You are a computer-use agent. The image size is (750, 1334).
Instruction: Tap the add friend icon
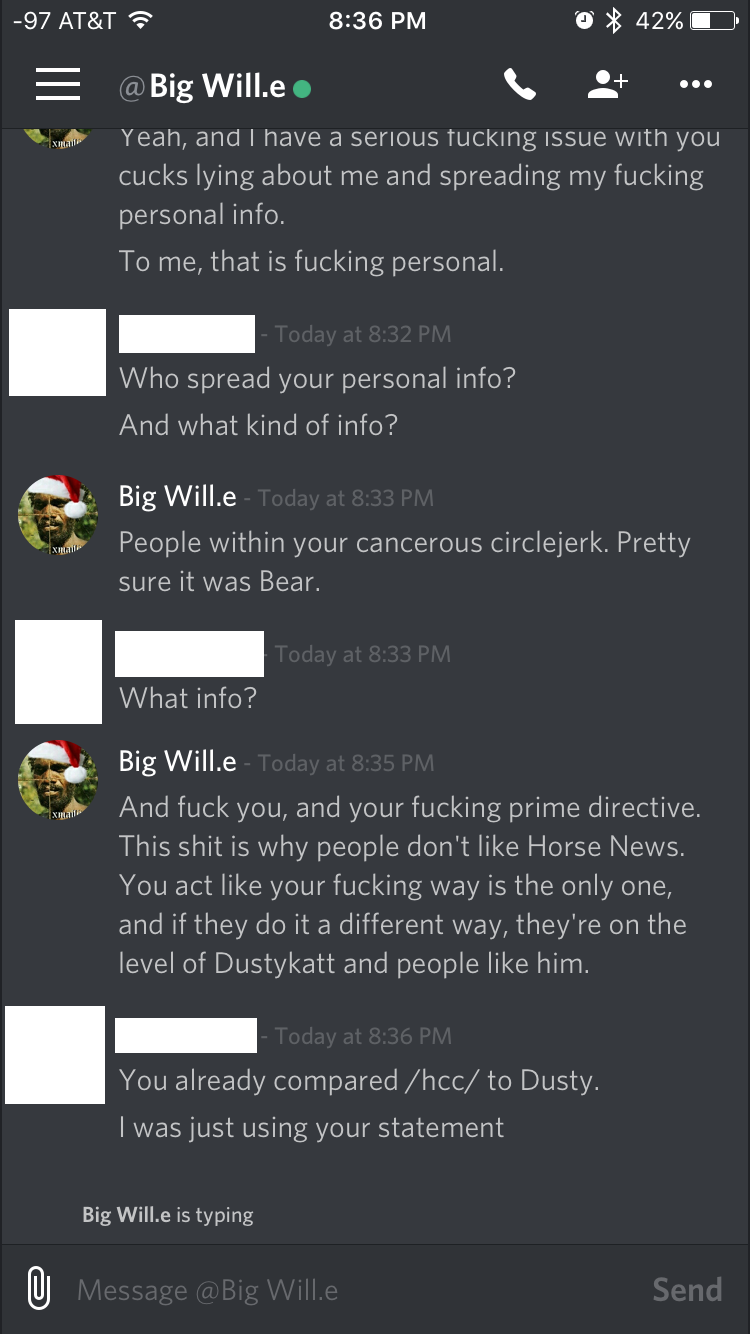607,85
